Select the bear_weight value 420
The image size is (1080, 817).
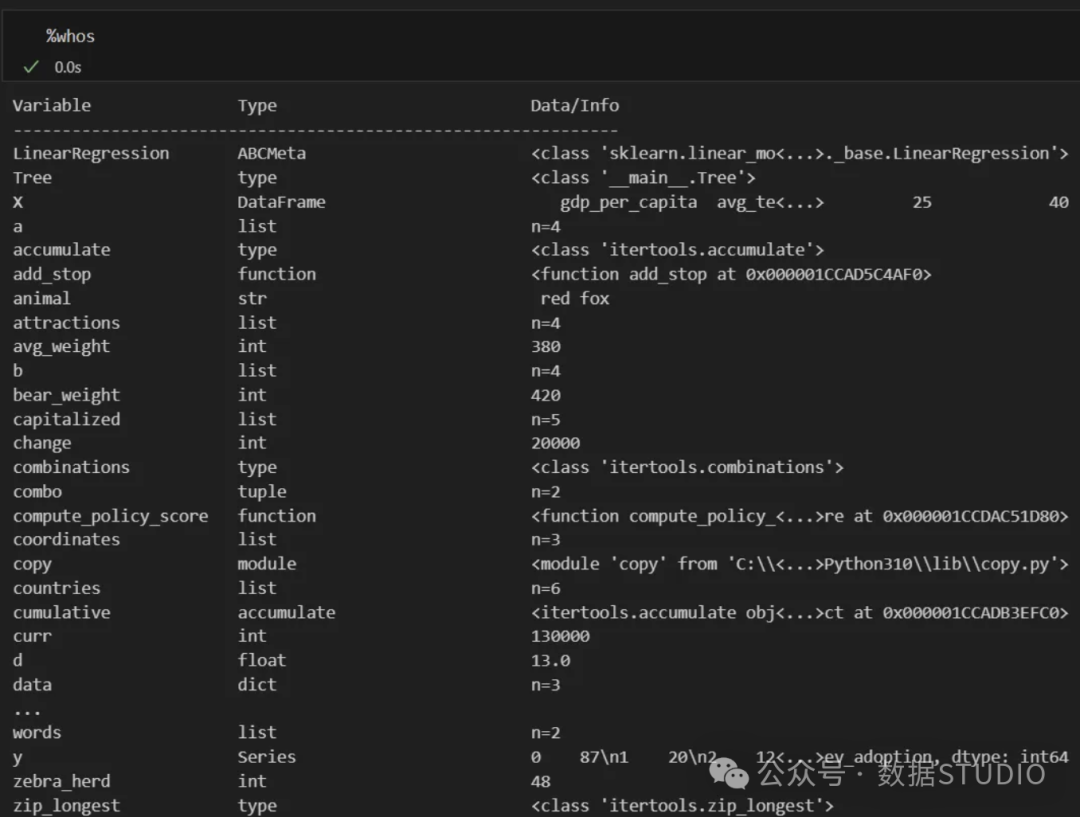546,395
